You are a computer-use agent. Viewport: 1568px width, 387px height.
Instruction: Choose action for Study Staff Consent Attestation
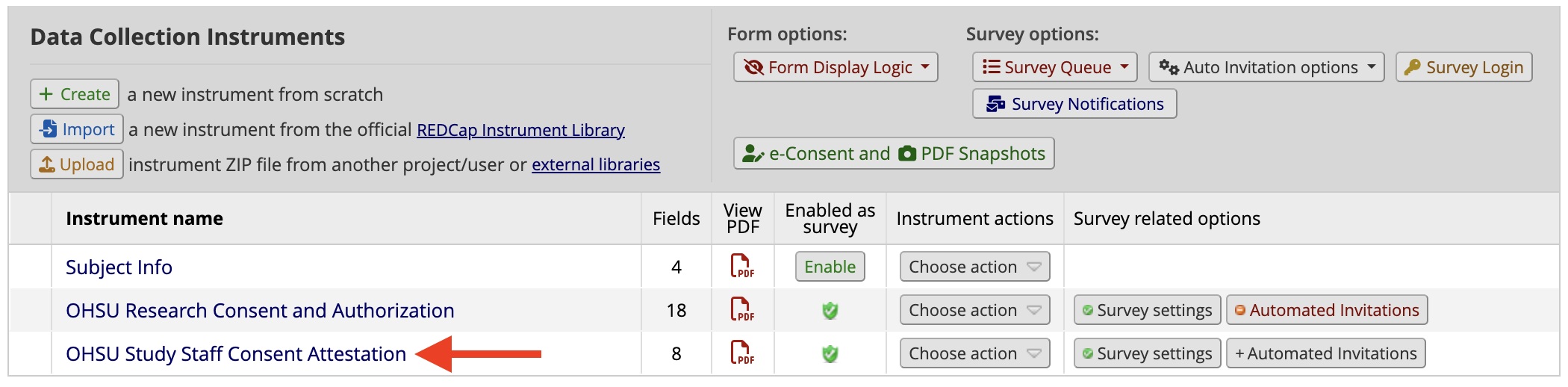tap(974, 353)
